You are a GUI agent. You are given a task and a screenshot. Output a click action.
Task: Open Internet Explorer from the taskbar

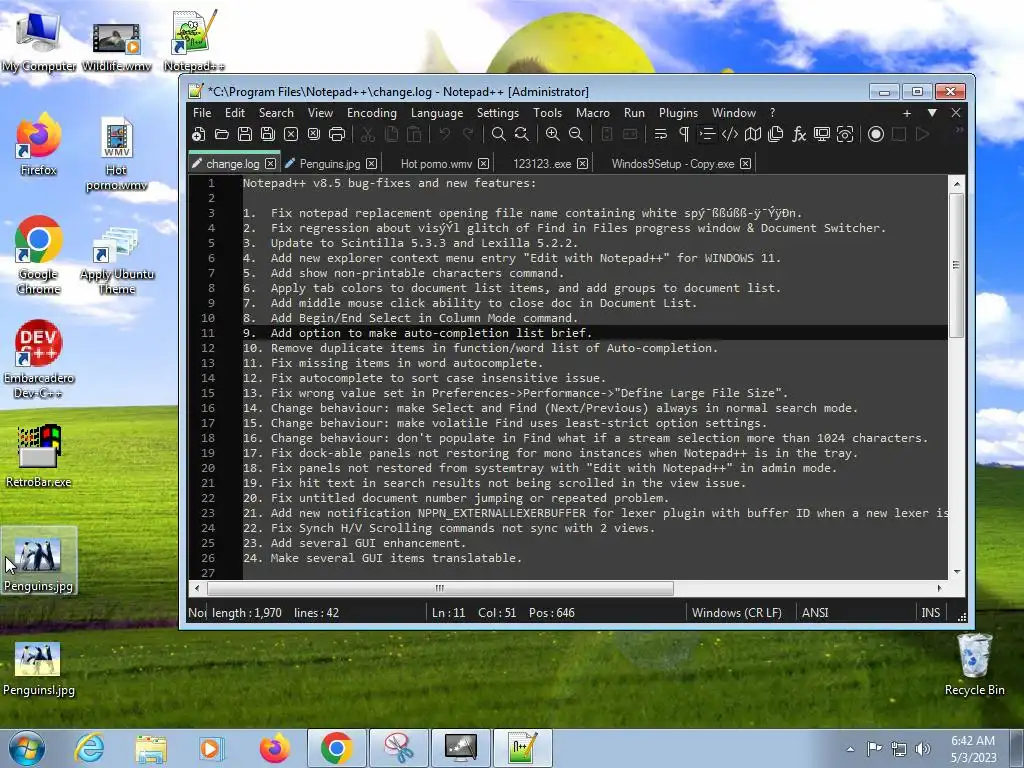[89, 748]
